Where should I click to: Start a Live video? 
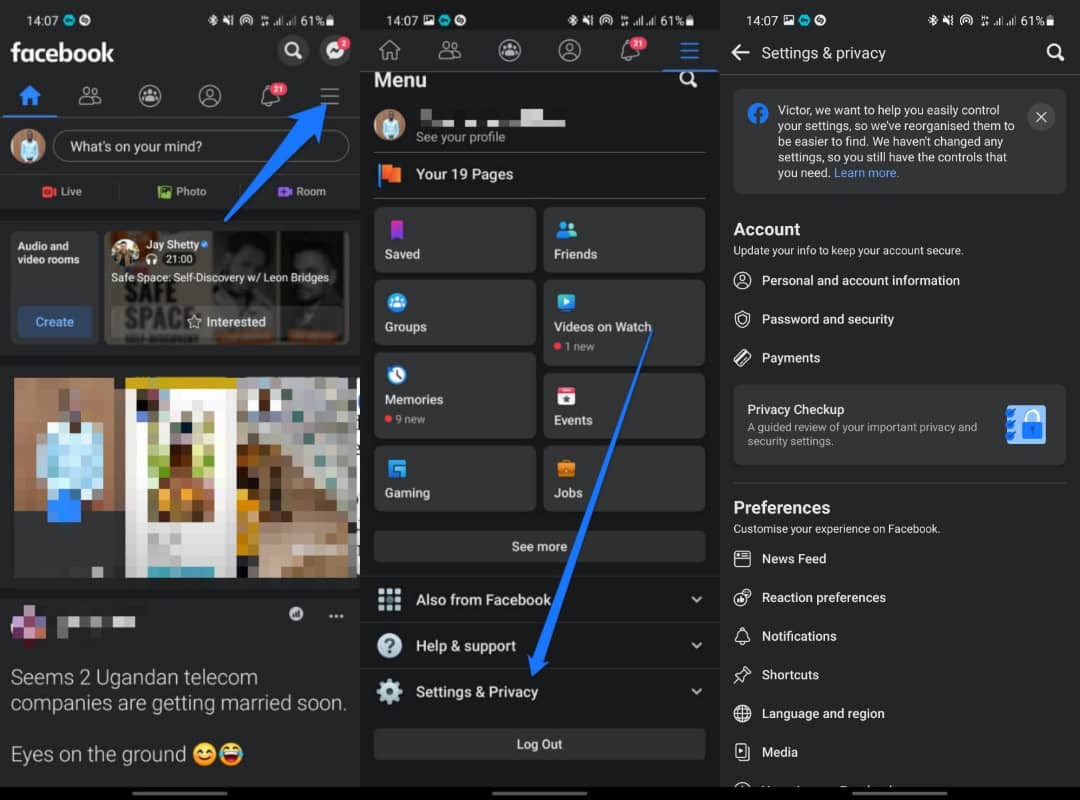[62, 192]
